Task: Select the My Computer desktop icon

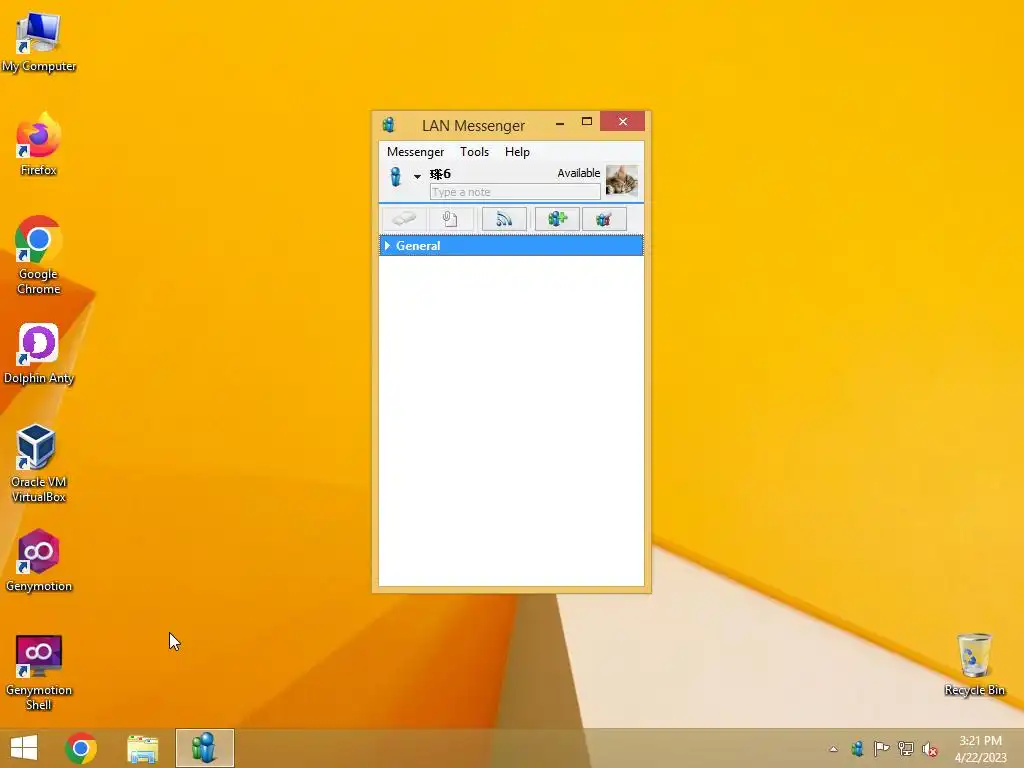Action: 39,42
